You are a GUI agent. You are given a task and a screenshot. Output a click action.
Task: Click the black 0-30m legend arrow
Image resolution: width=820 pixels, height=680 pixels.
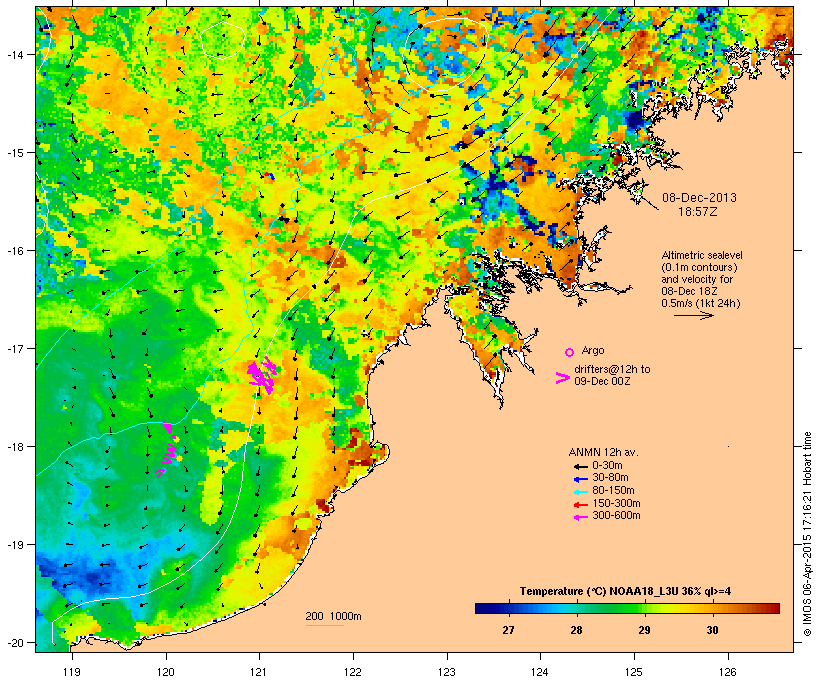581,466
